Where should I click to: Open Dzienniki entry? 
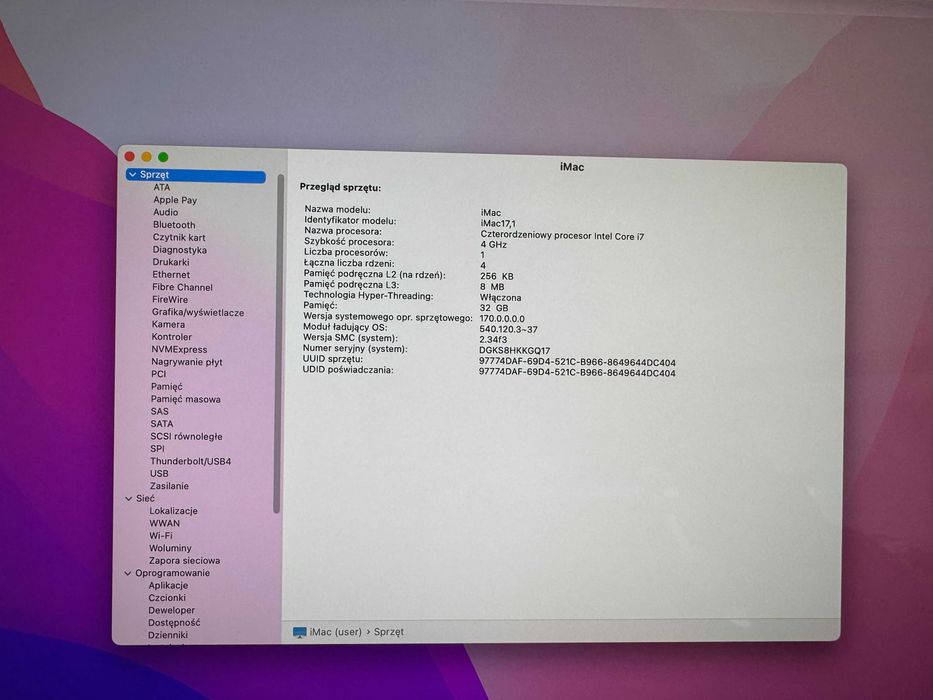coord(168,636)
